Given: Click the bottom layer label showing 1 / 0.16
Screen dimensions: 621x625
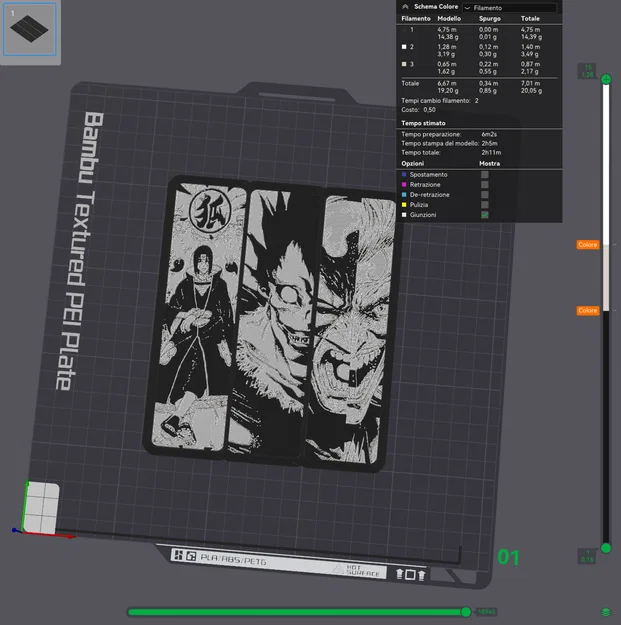Looking at the screenshot, I should pos(588,556).
